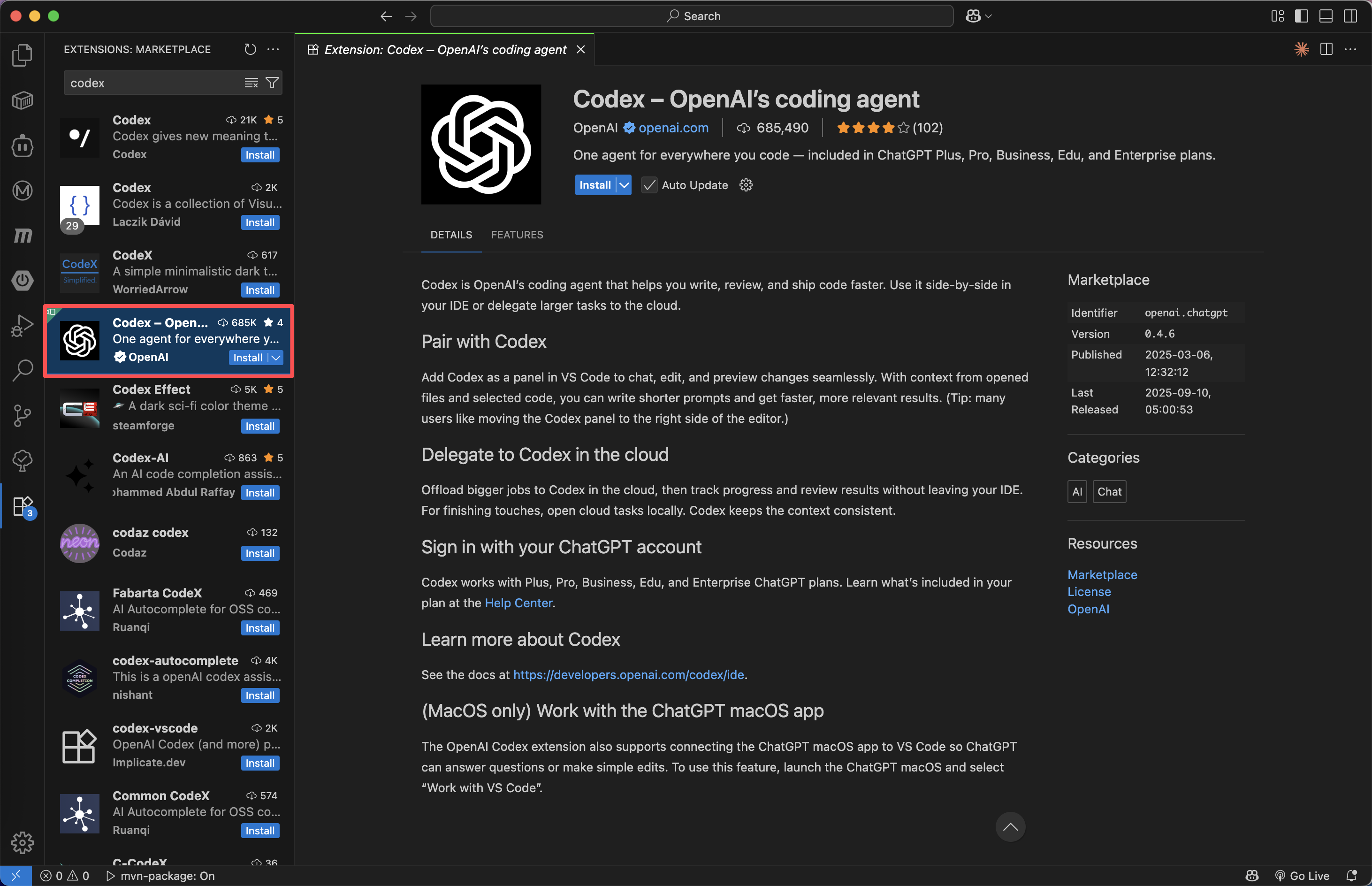Clear extensions search results icon
Viewport: 1372px width, 886px height.
pos(252,83)
